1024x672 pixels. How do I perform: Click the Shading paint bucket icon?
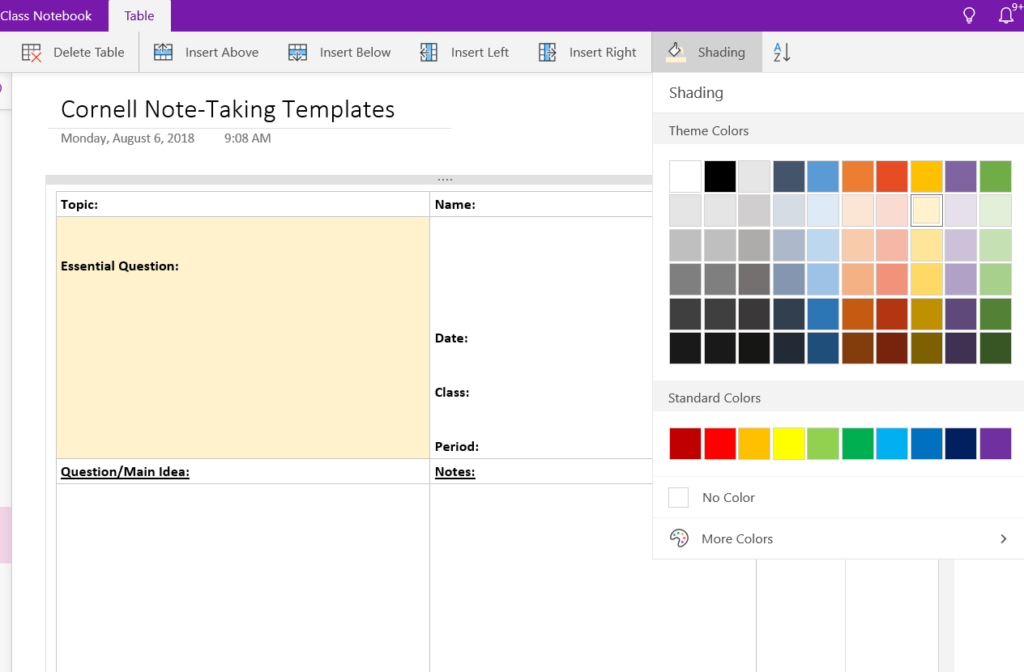point(676,52)
